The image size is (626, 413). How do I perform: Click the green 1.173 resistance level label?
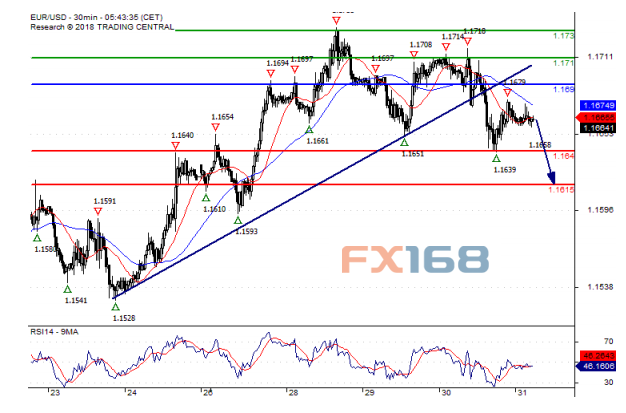564,36
